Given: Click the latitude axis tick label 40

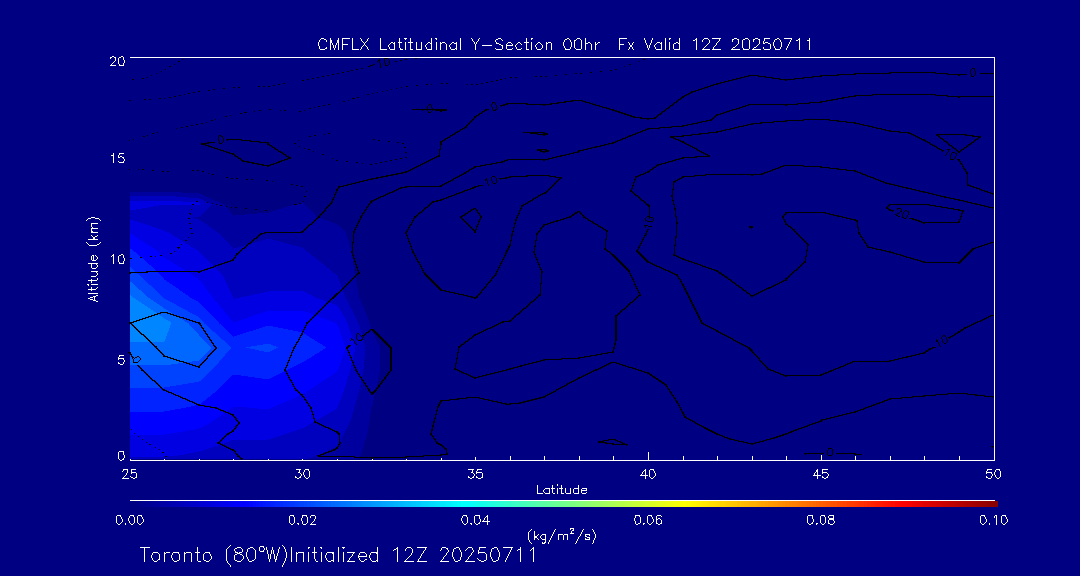Looking at the screenshot, I should pos(648,474).
